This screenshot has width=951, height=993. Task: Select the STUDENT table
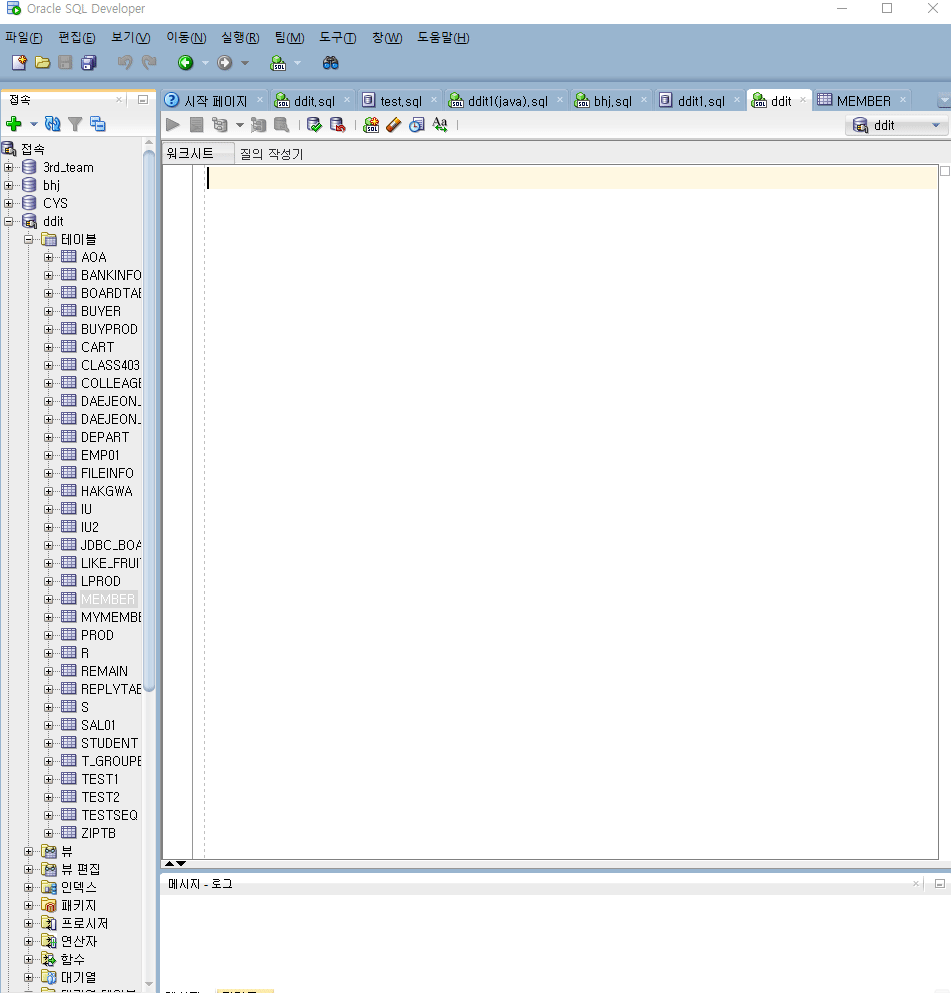tap(109, 743)
